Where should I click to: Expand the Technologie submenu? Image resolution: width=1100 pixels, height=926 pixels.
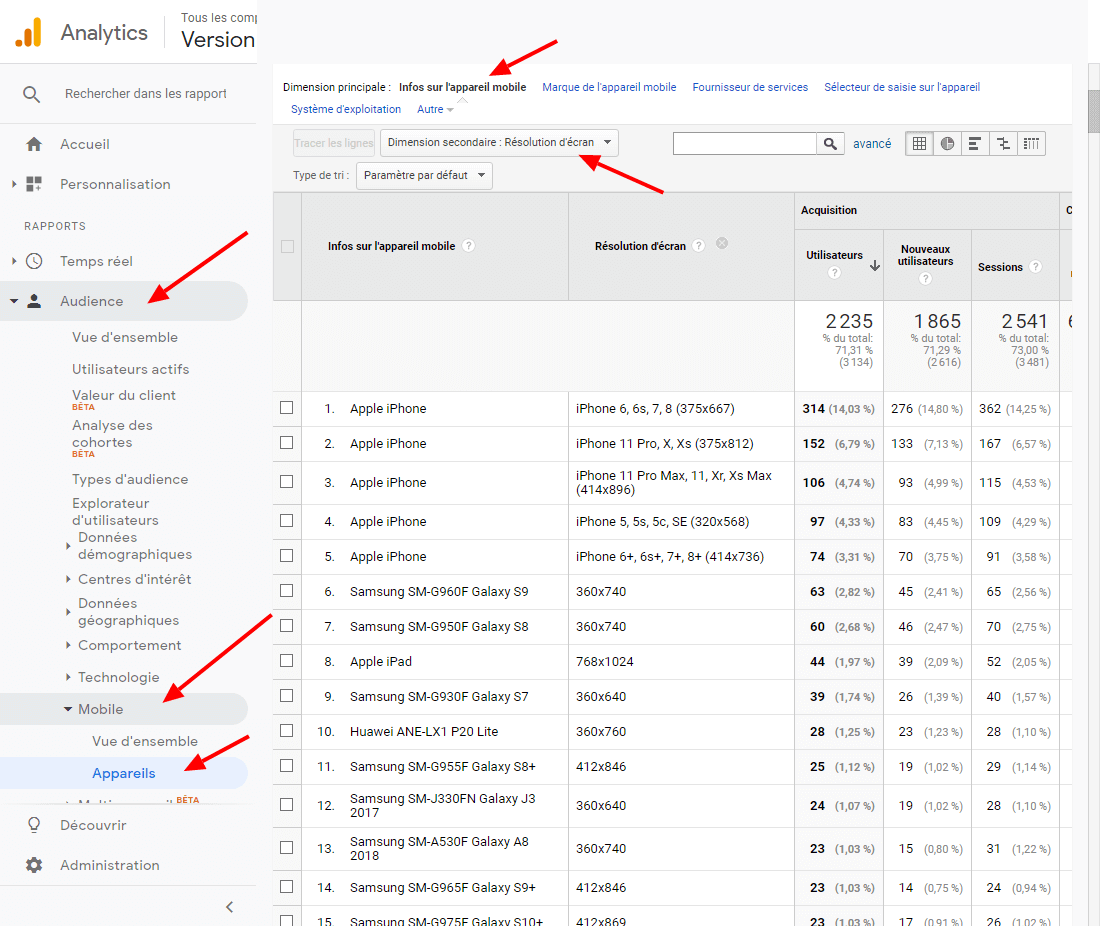click(x=68, y=678)
